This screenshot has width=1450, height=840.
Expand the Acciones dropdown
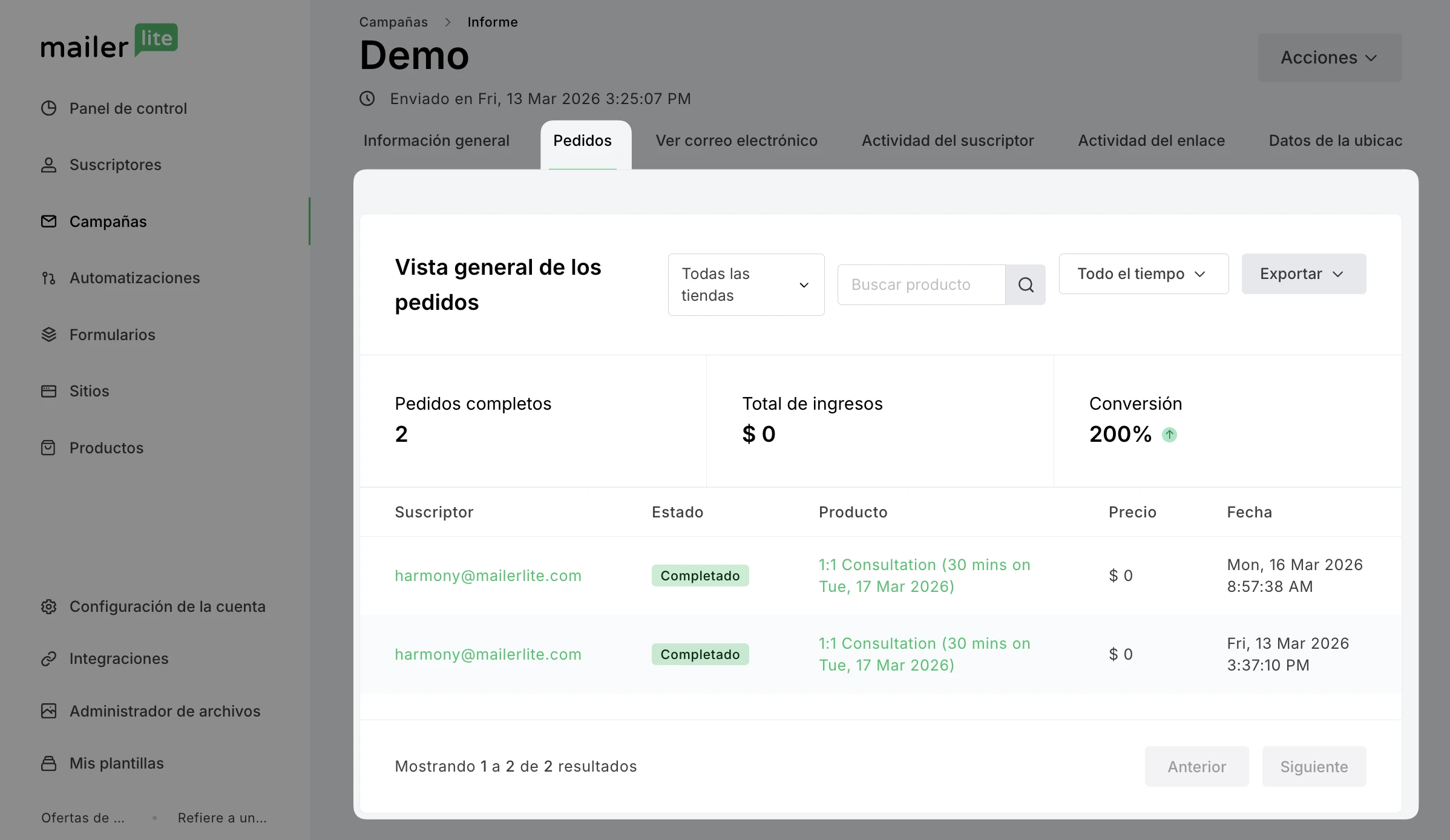(x=1330, y=57)
